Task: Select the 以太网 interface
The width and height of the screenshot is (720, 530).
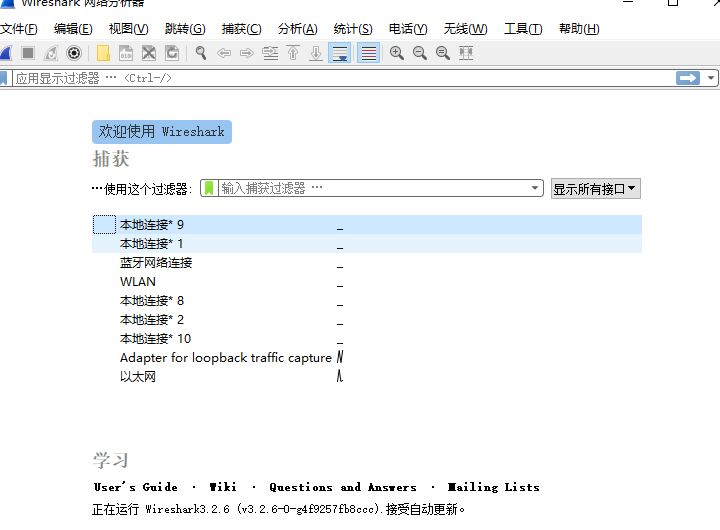Action: point(367,377)
